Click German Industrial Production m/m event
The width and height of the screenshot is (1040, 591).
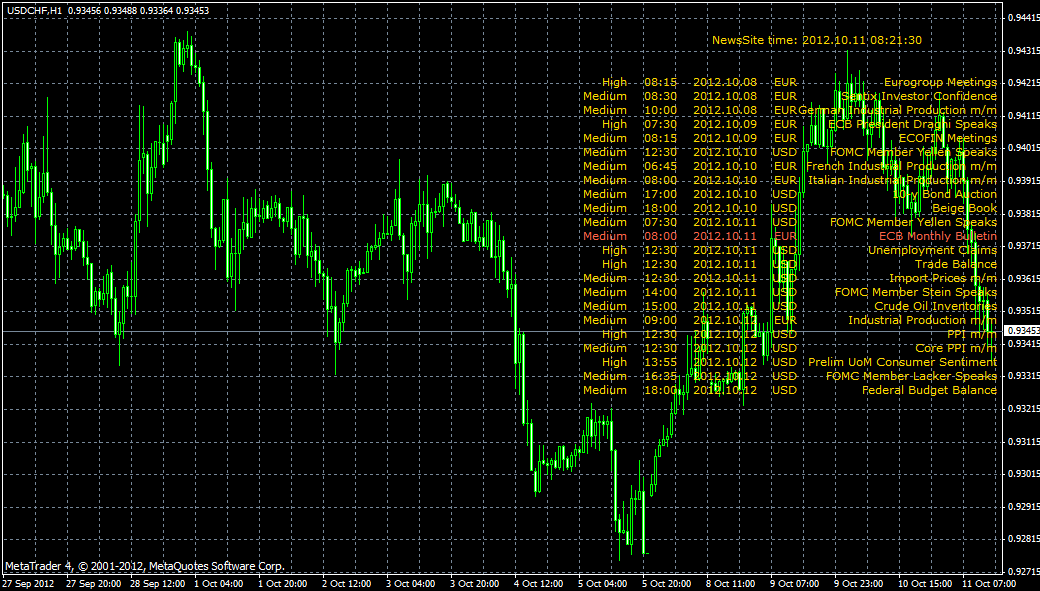pos(897,110)
